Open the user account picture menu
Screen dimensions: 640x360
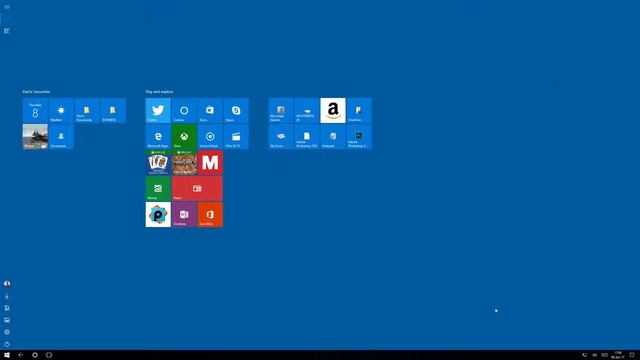coord(7,284)
